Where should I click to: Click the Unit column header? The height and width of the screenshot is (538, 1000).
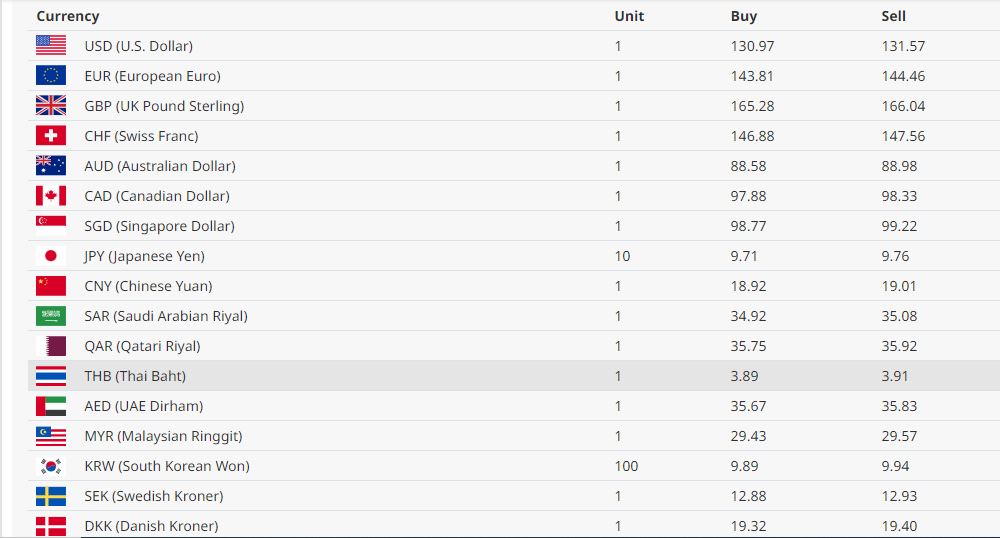click(629, 16)
